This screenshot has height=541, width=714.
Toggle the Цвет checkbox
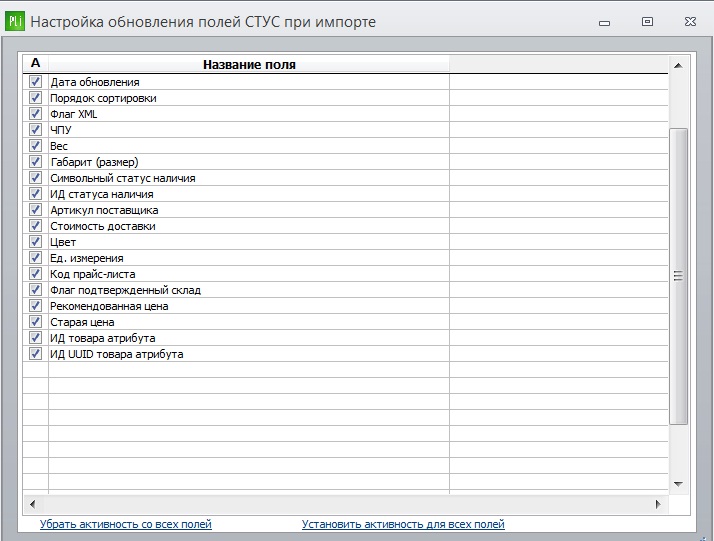pyautogui.click(x=35, y=241)
